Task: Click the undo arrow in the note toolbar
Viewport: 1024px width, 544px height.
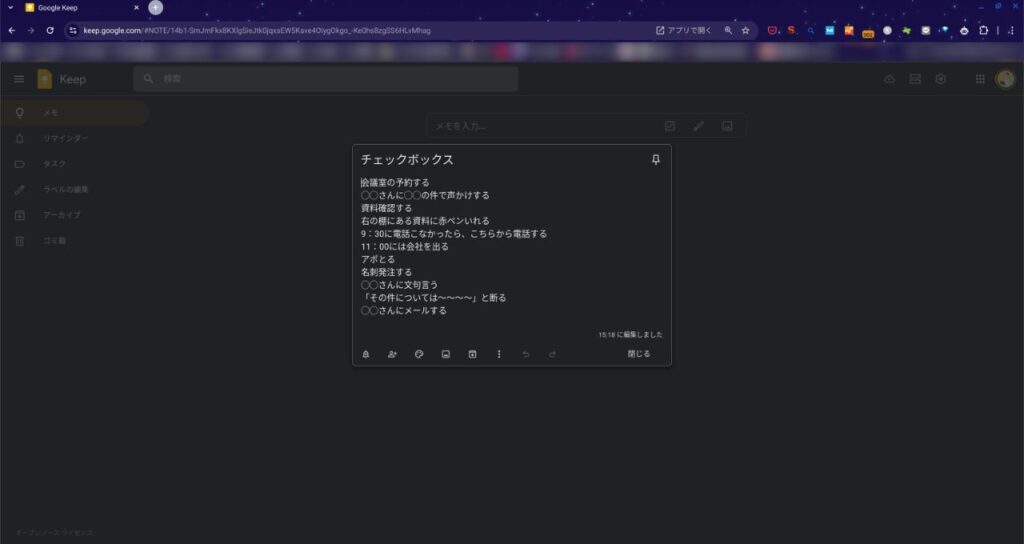Action: (x=526, y=354)
